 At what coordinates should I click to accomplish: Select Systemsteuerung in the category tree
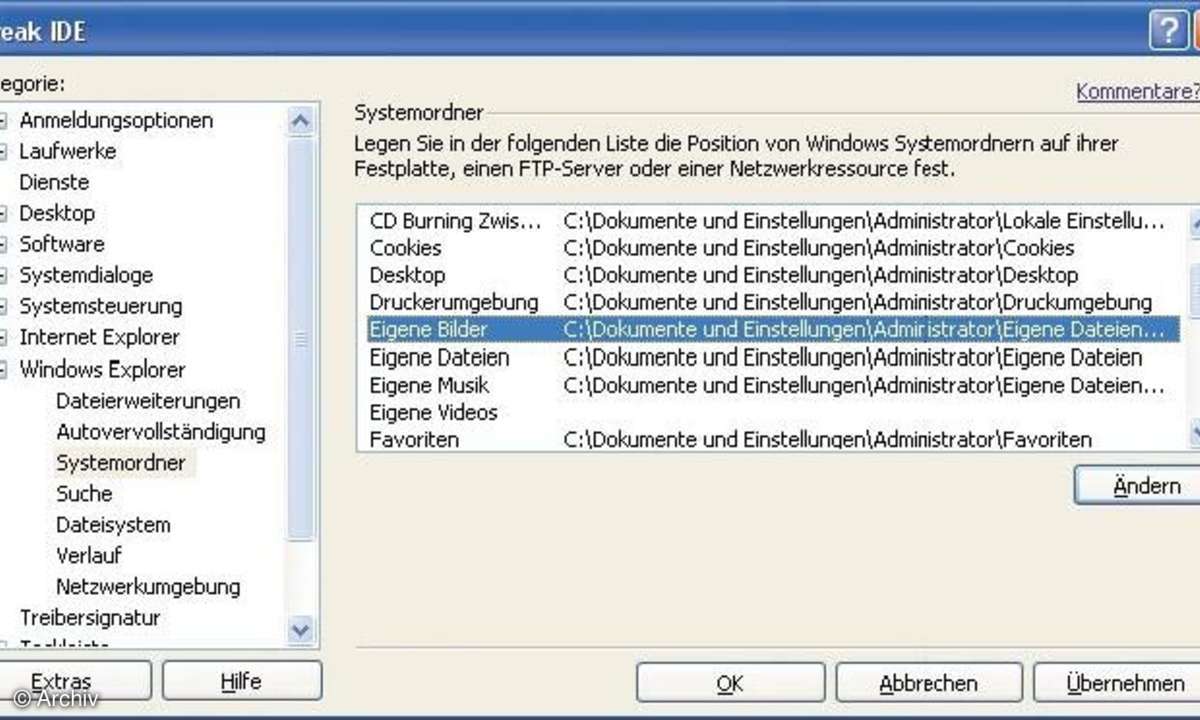[x=101, y=306]
